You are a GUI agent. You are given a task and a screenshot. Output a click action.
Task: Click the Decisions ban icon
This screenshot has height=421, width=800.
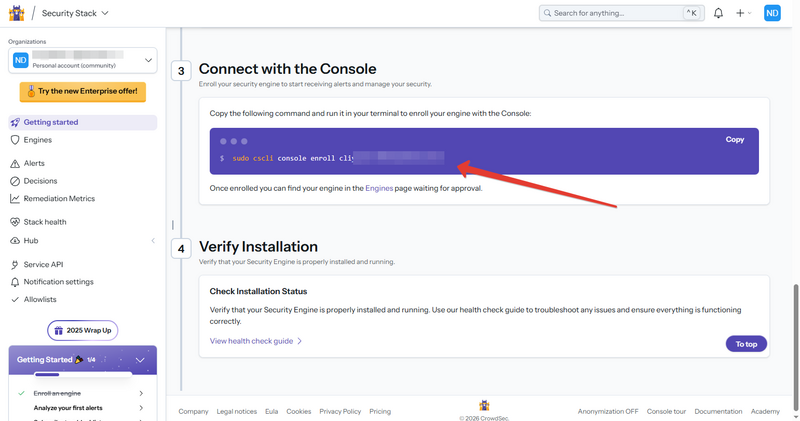(x=15, y=181)
